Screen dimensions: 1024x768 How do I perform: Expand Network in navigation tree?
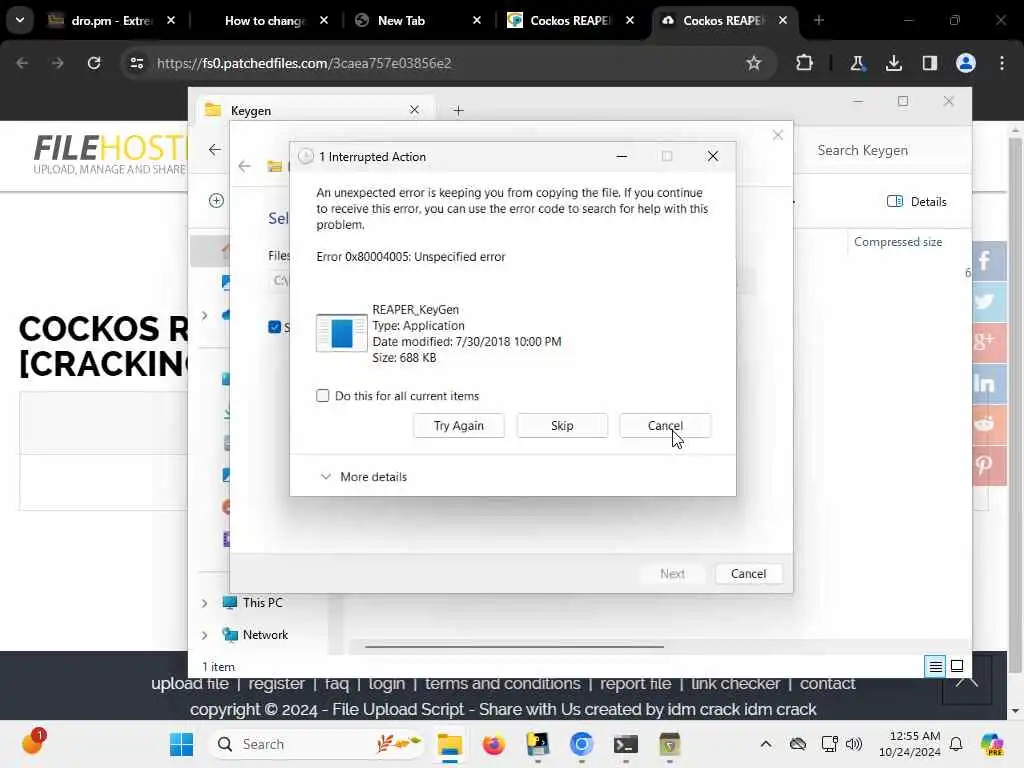(204, 635)
